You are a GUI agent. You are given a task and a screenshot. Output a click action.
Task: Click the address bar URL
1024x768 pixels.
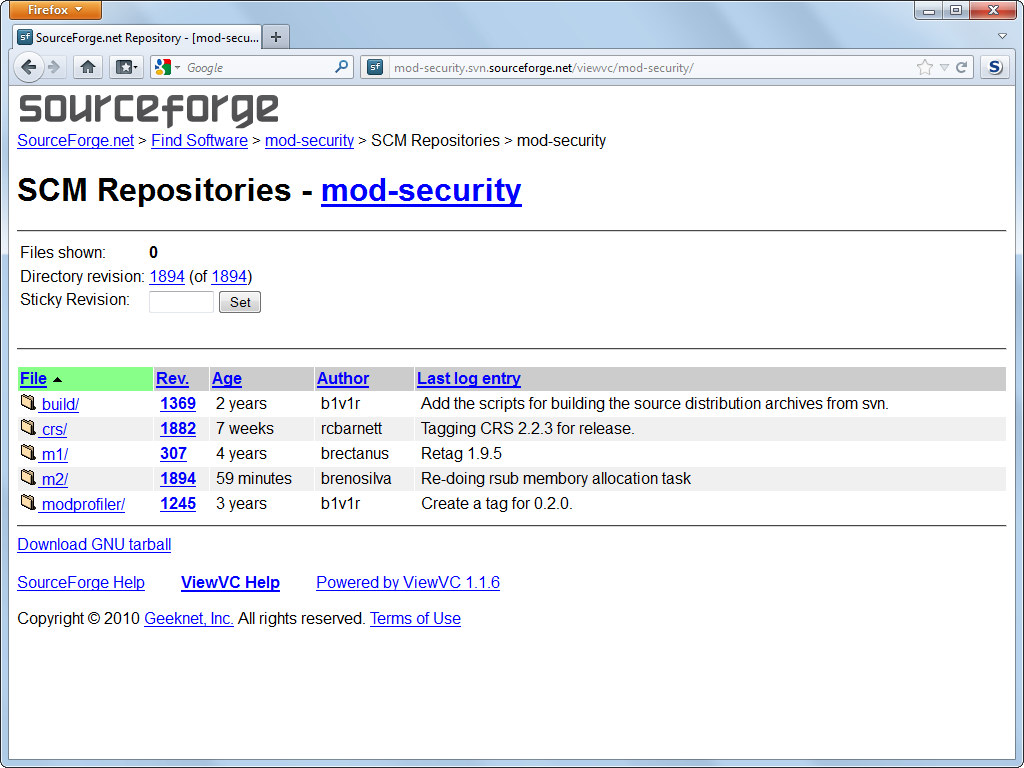pyautogui.click(x=543, y=68)
